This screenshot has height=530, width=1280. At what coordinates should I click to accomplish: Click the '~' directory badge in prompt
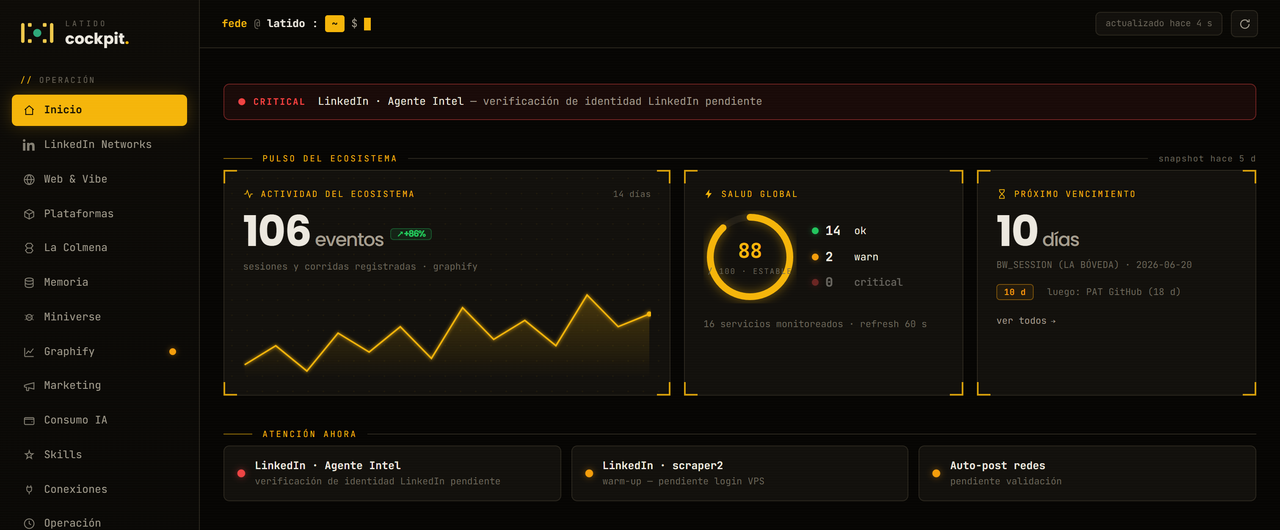coord(335,24)
